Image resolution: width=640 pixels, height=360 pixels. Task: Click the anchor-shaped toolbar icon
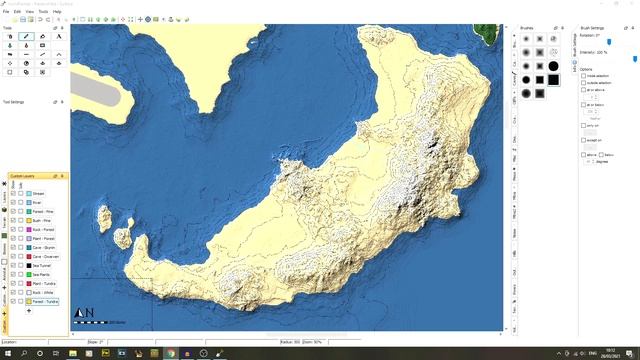pyautogui.click(x=171, y=20)
